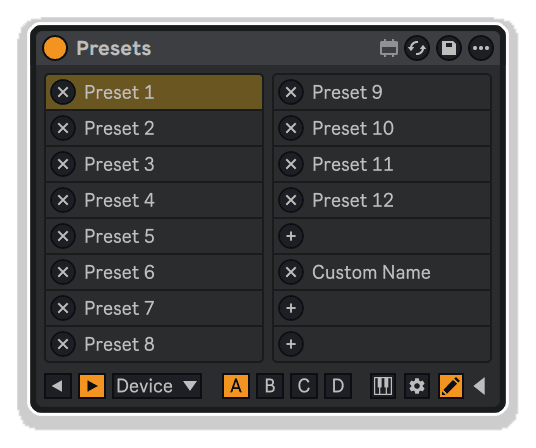Select the highlighted Preset 1 row

click(154, 92)
